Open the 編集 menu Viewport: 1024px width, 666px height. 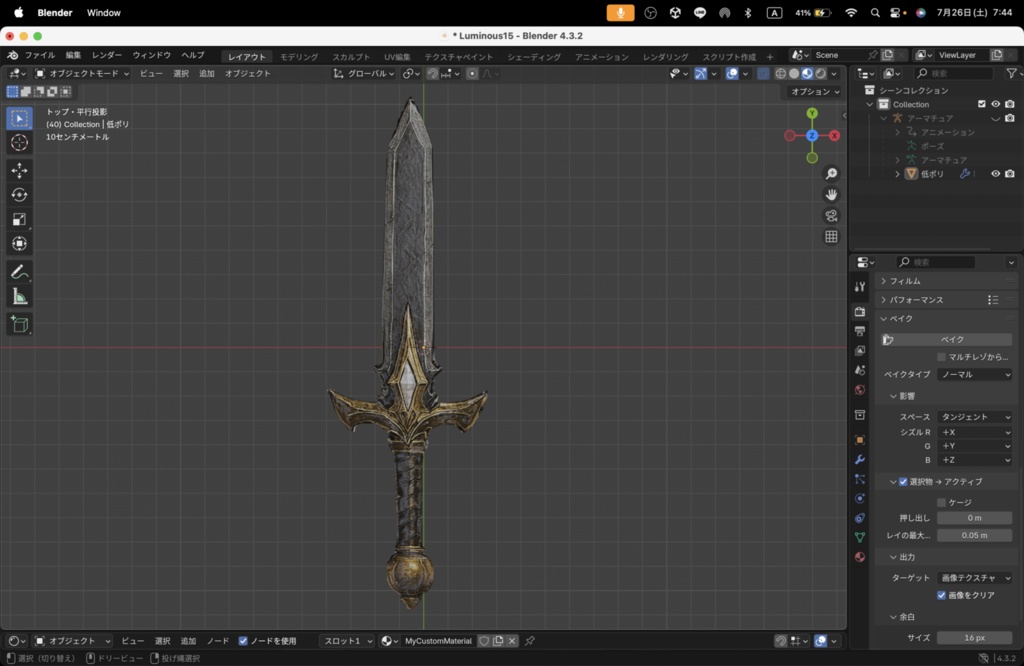(74, 55)
